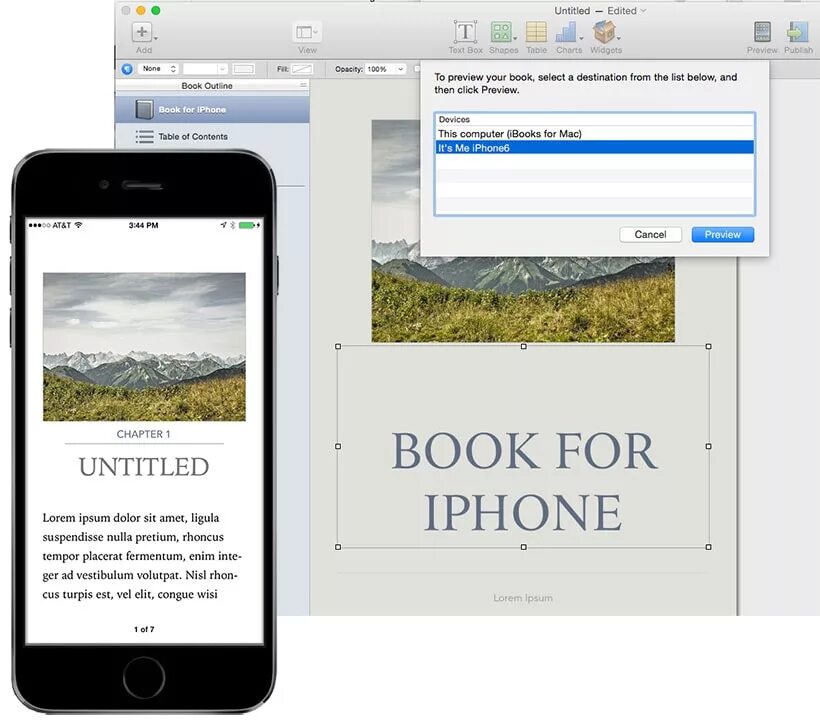Select Book for iPhone in the outline
The image size is (820, 720).
(212, 109)
